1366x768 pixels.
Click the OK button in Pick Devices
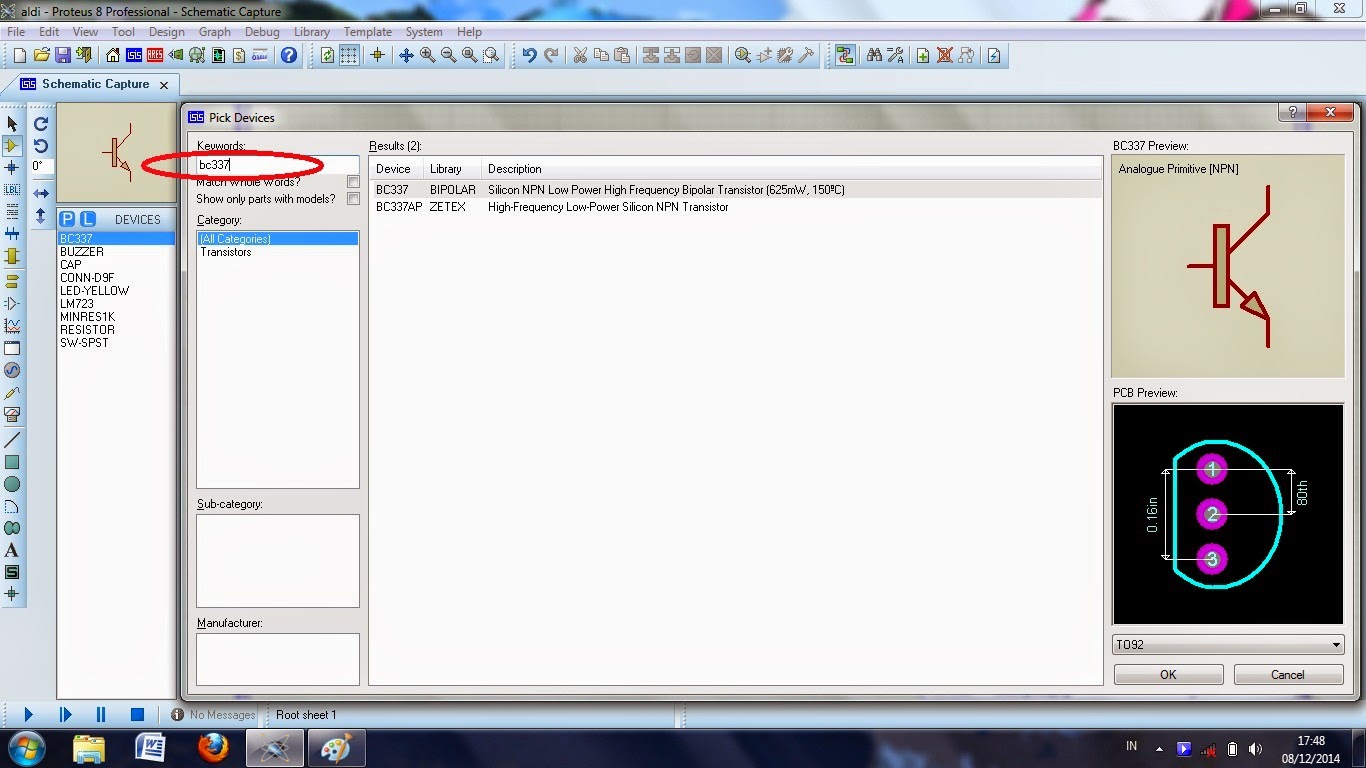click(1168, 675)
